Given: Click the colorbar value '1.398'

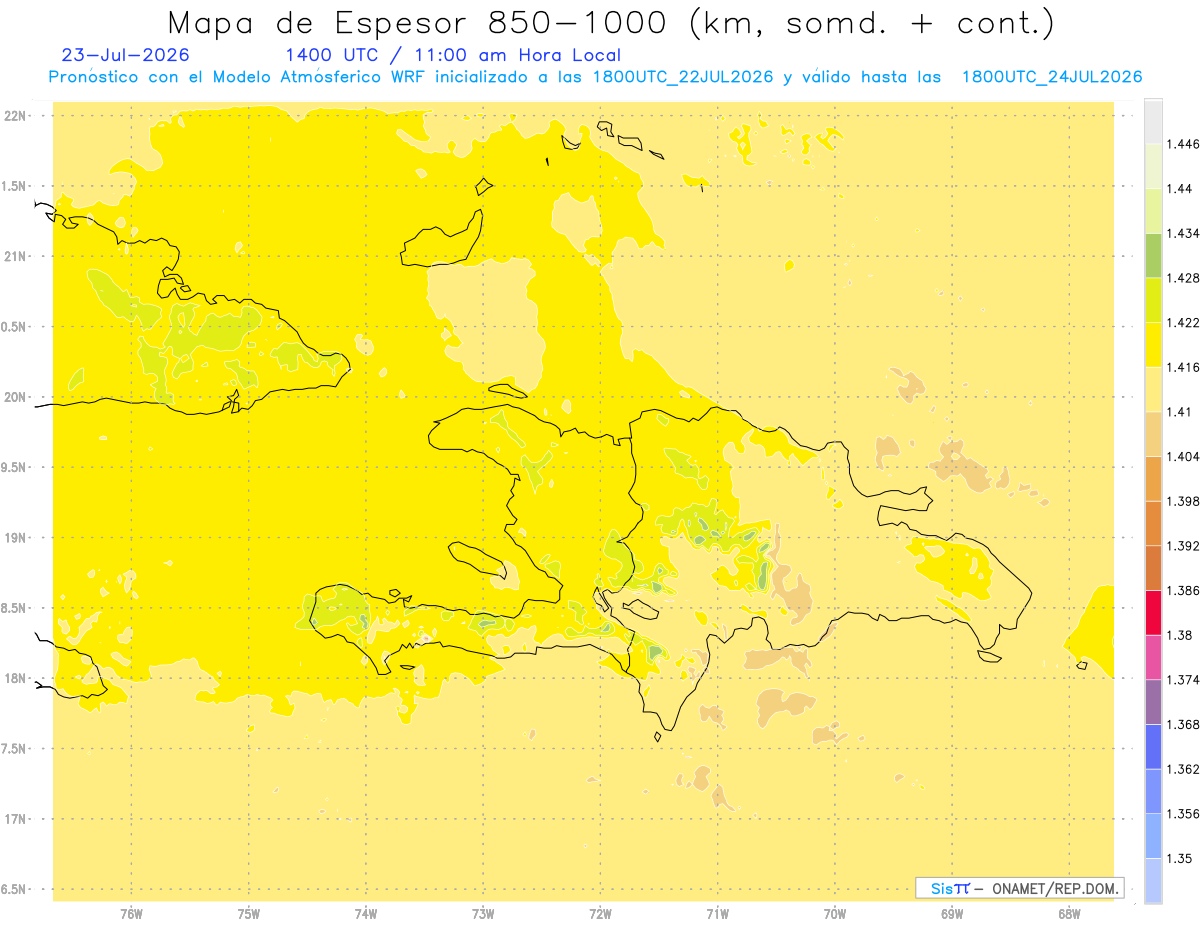Looking at the screenshot, I should 1182,501.
